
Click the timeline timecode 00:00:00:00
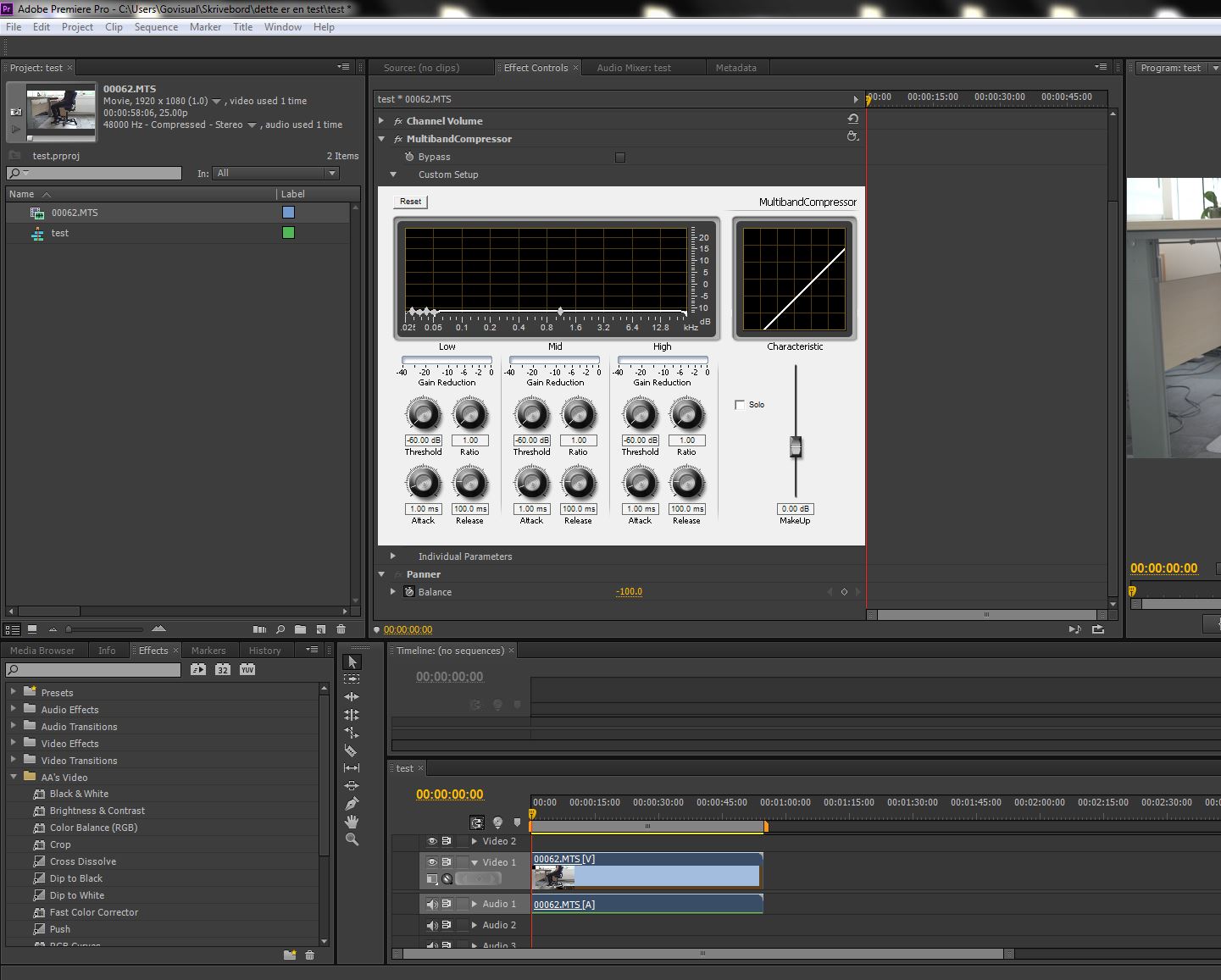pyautogui.click(x=449, y=795)
